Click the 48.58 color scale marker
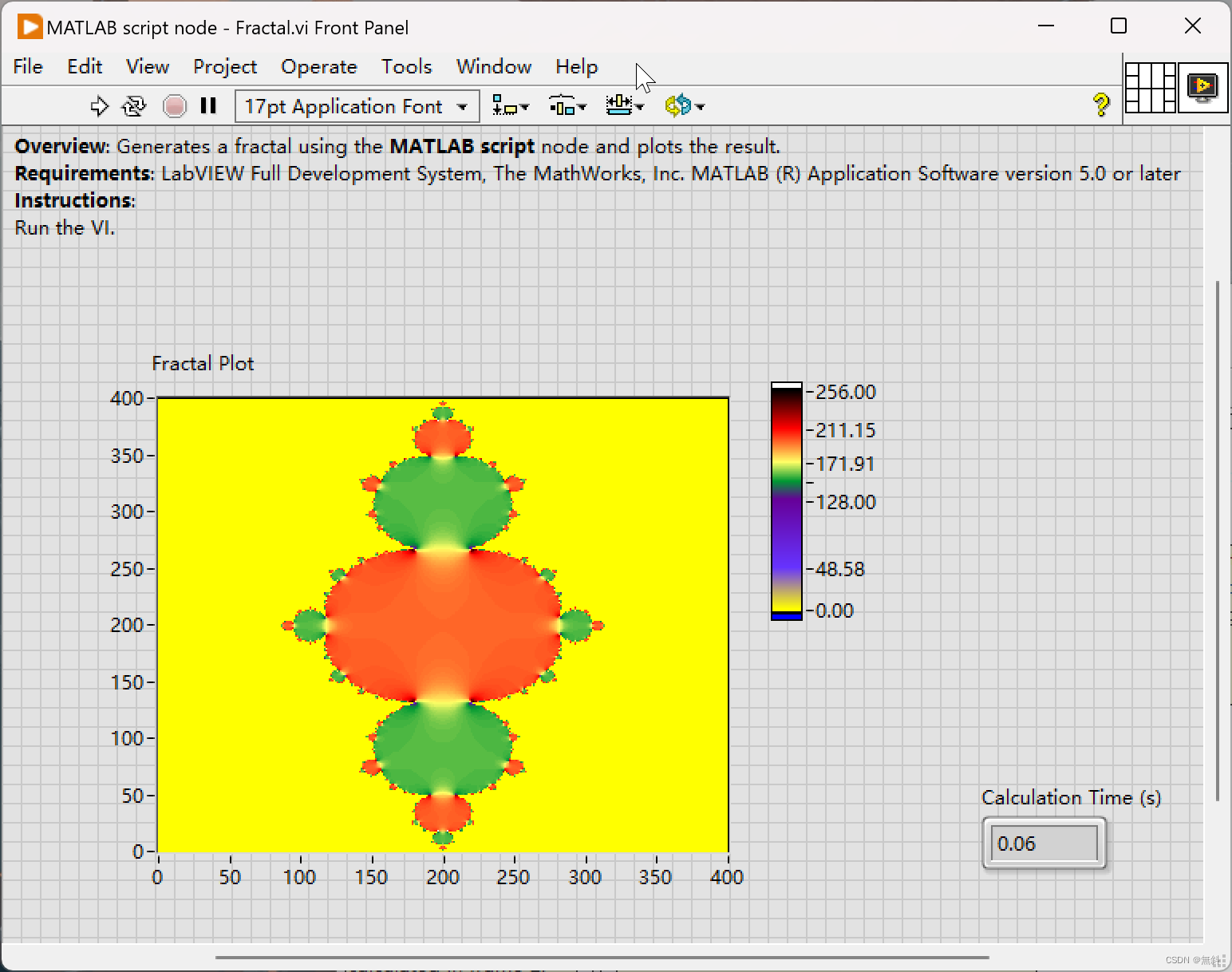 coord(839,569)
